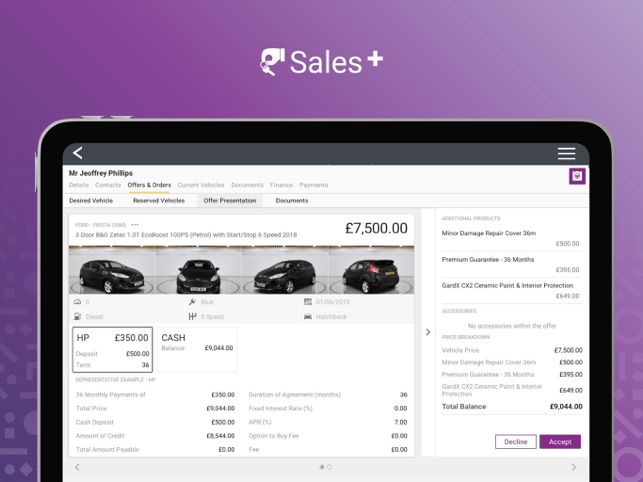Select the second page indicator dot
The width and height of the screenshot is (643, 482).
[x=329, y=467]
